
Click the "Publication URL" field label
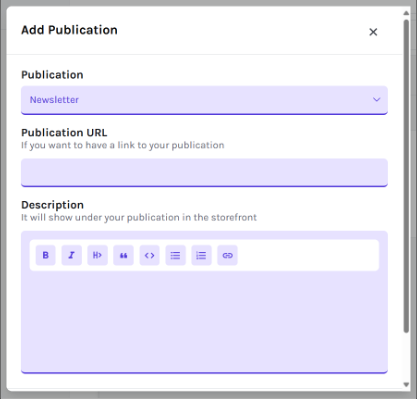pyautogui.click(x=64, y=133)
